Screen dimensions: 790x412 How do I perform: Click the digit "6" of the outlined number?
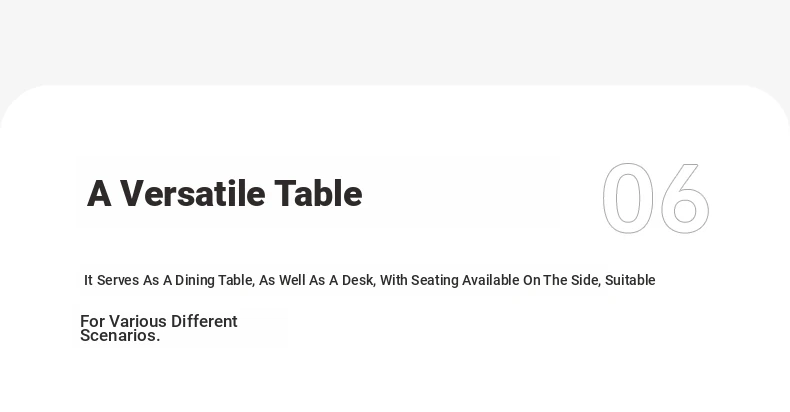coord(685,198)
